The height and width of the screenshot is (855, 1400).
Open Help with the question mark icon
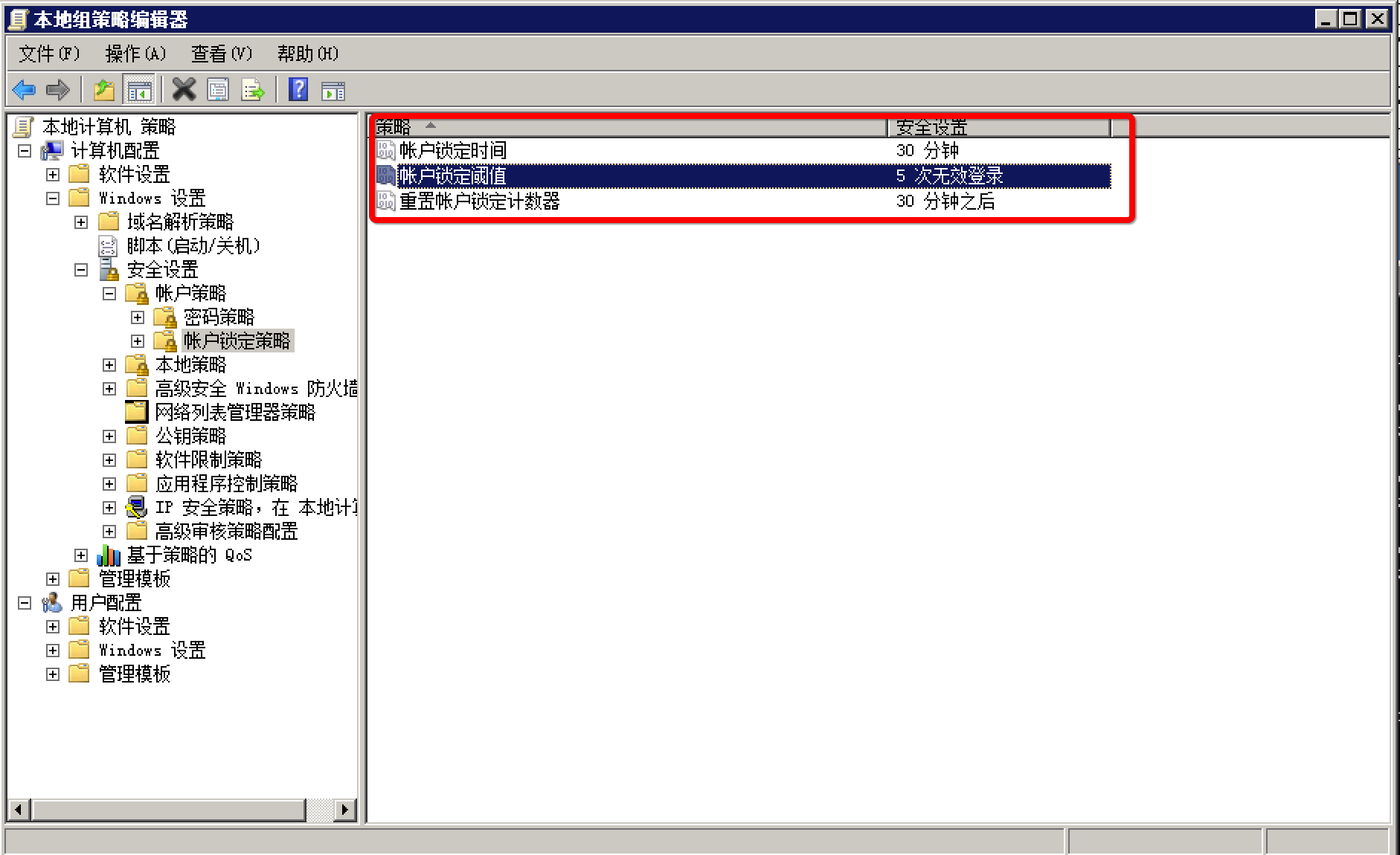pyautogui.click(x=298, y=91)
